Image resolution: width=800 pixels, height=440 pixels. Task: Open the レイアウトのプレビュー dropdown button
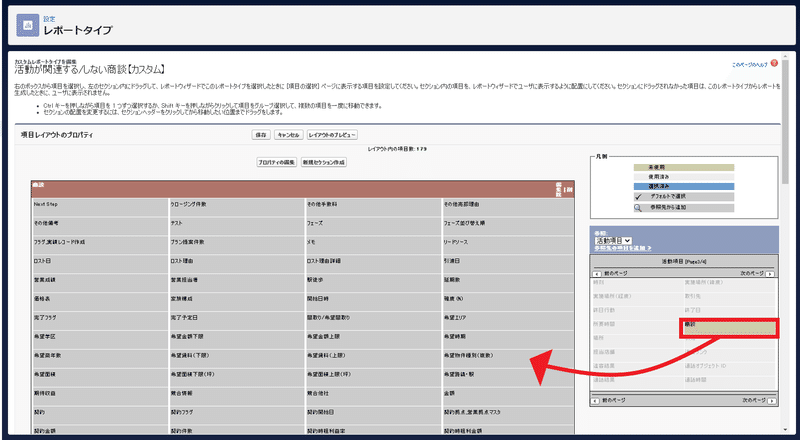tap(332, 135)
